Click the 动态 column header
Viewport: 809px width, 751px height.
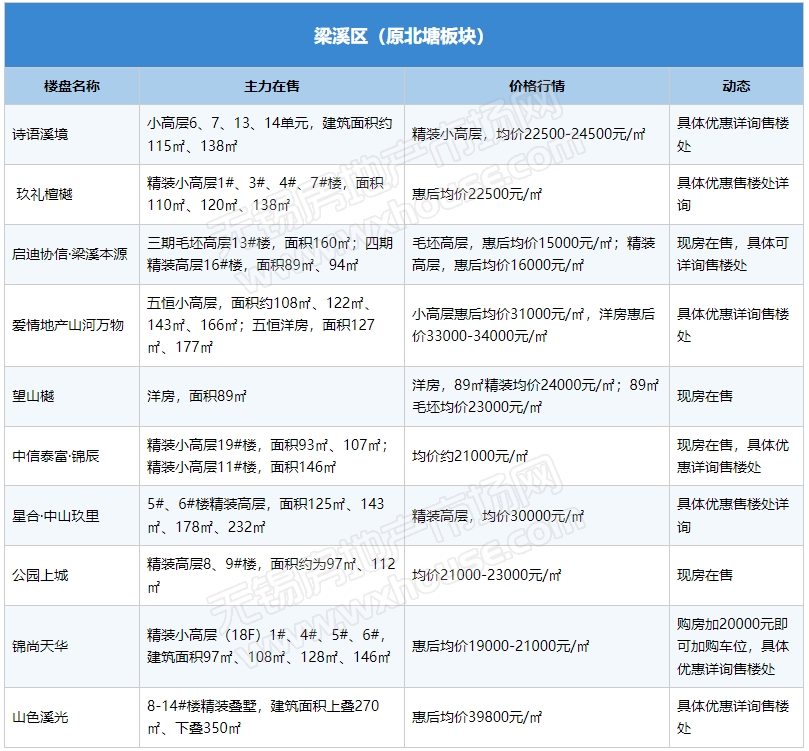(x=736, y=86)
